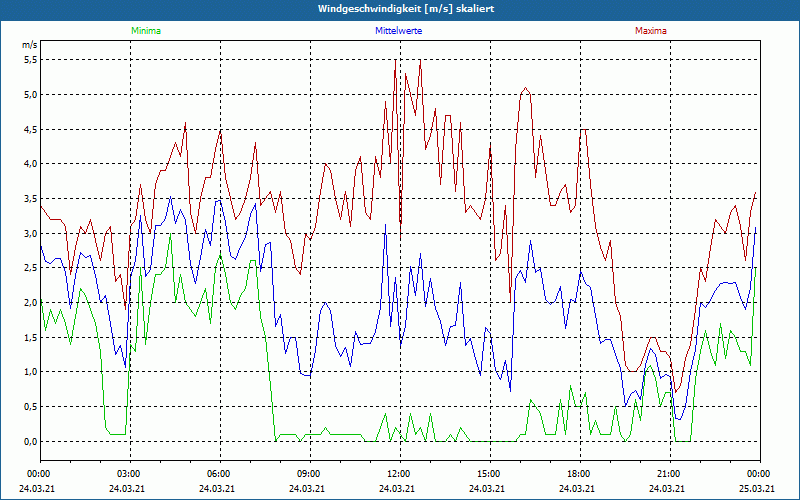Select the 12:00 time axis label
The width and height of the screenshot is (800, 500).
pos(399,473)
